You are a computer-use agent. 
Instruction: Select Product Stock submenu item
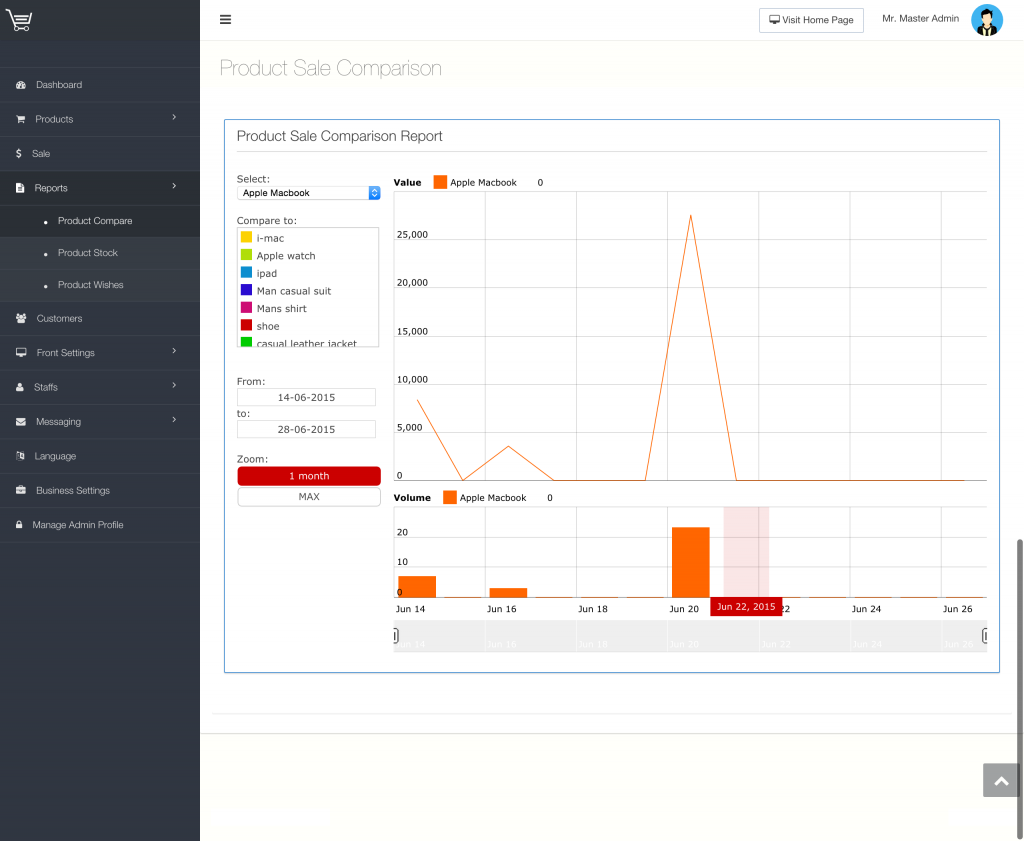(x=100, y=253)
